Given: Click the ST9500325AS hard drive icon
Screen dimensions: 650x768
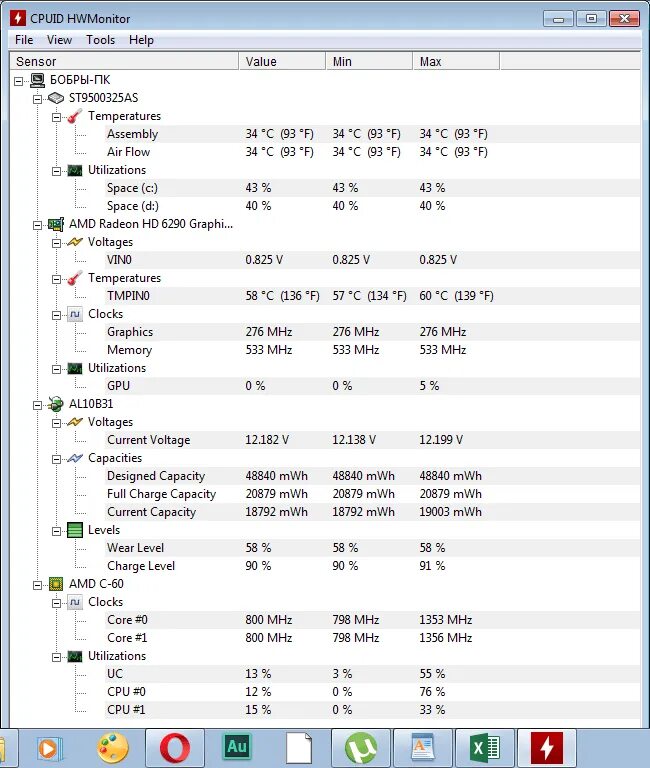Looking at the screenshot, I should coord(56,98).
